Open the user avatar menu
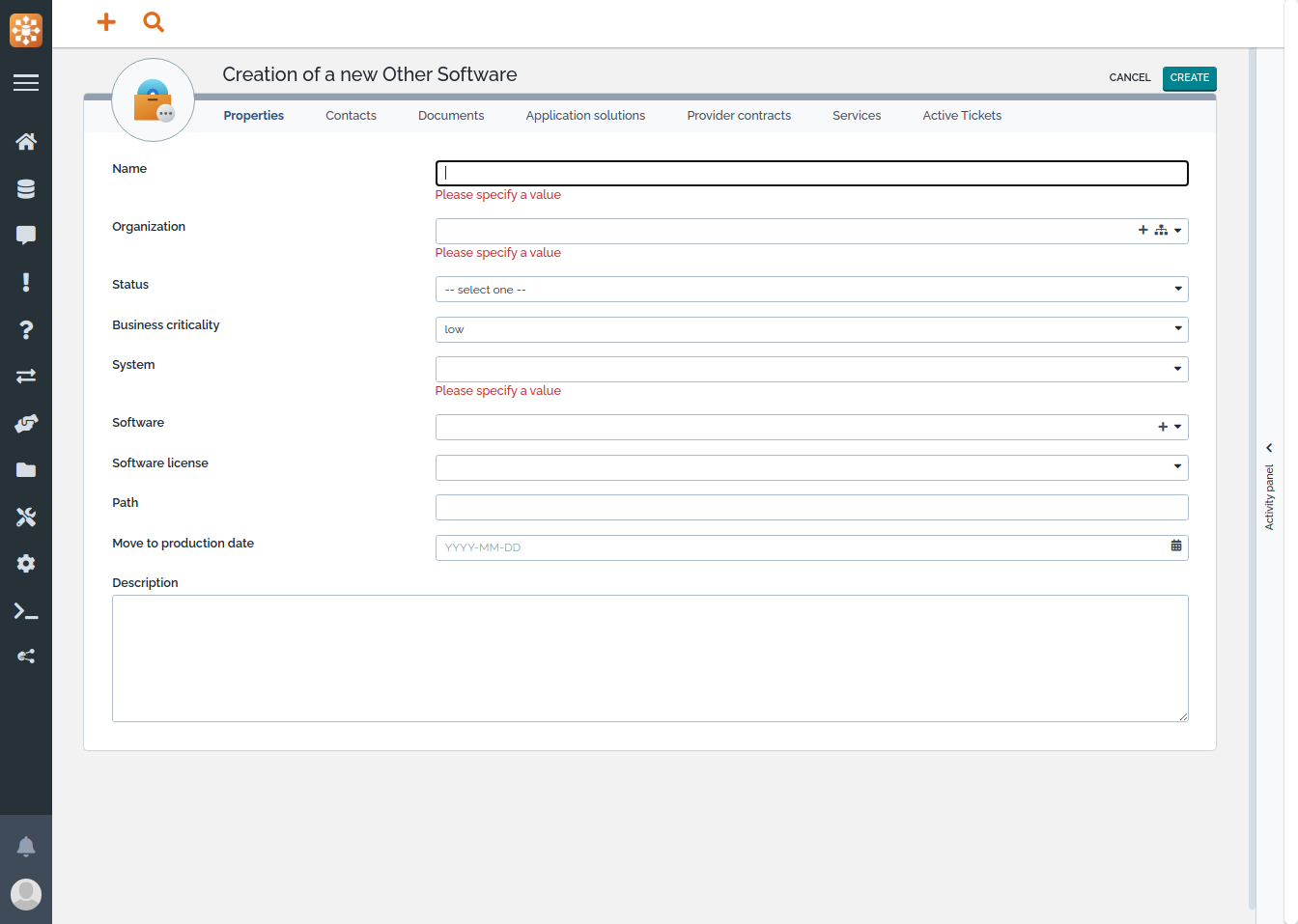The width and height of the screenshot is (1298, 924). pos(26,894)
